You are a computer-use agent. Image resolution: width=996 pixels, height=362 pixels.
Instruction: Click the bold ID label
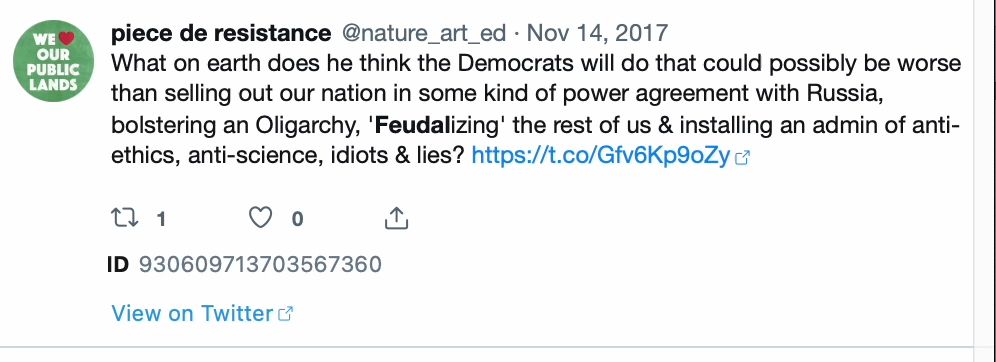point(118,264)
